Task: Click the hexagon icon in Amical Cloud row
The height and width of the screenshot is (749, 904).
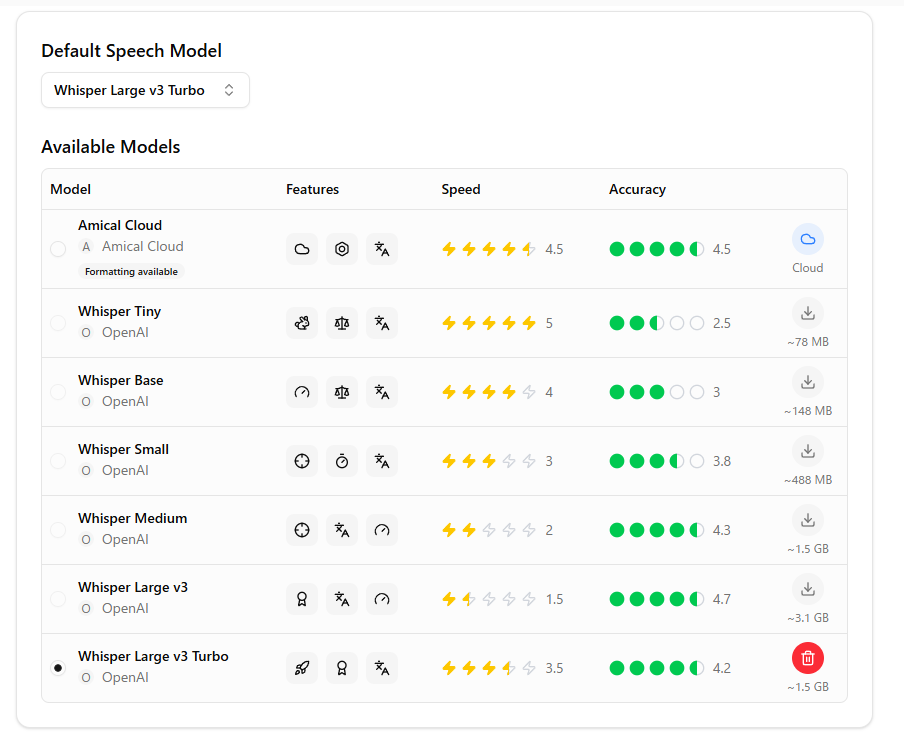Action: [342, 249]
